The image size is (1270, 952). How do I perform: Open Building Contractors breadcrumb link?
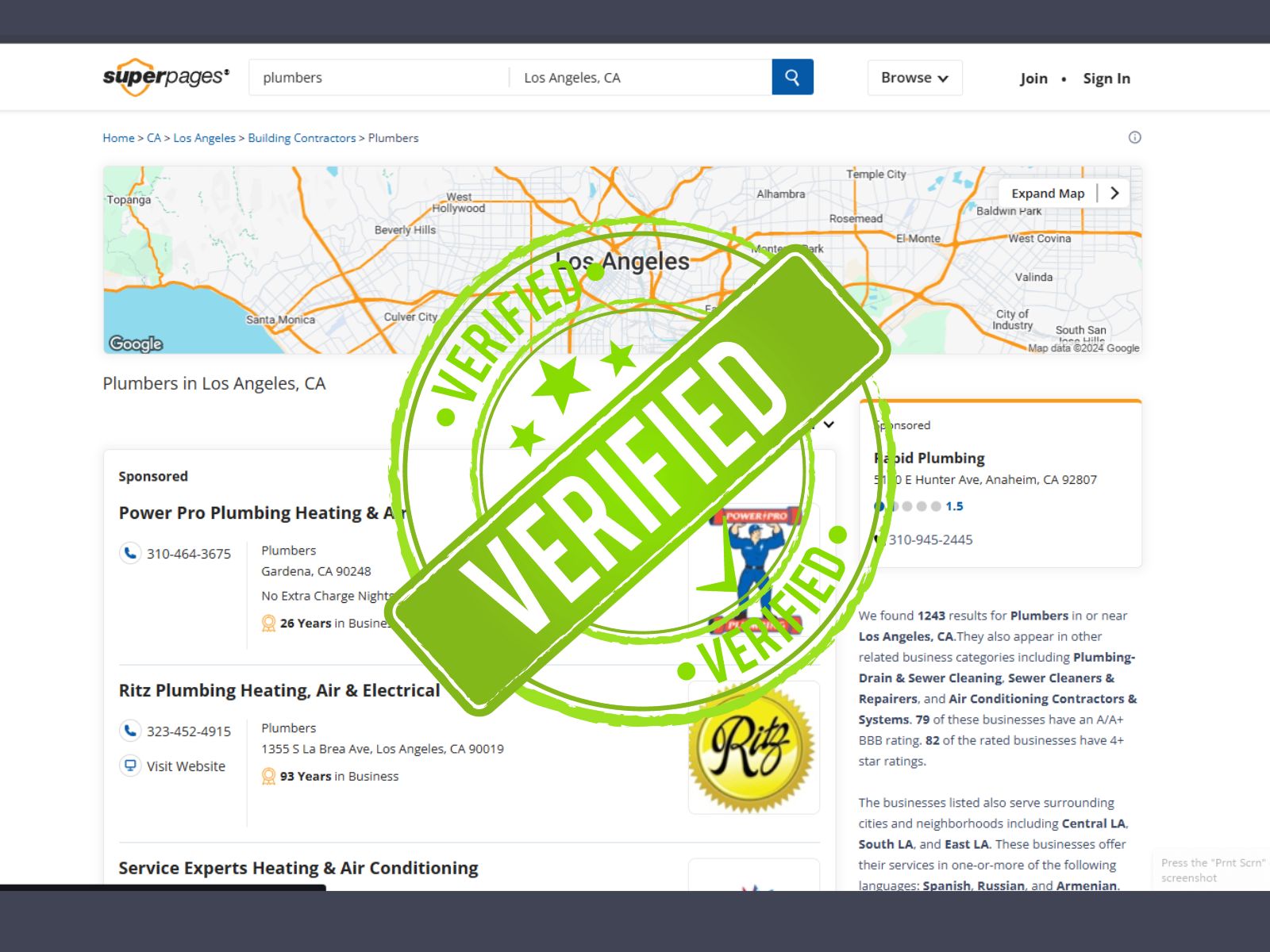pos(302,138)
